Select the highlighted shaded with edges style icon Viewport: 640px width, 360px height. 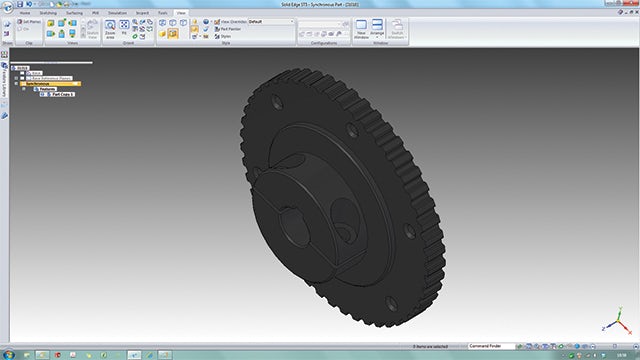click(x=173, y=33)
